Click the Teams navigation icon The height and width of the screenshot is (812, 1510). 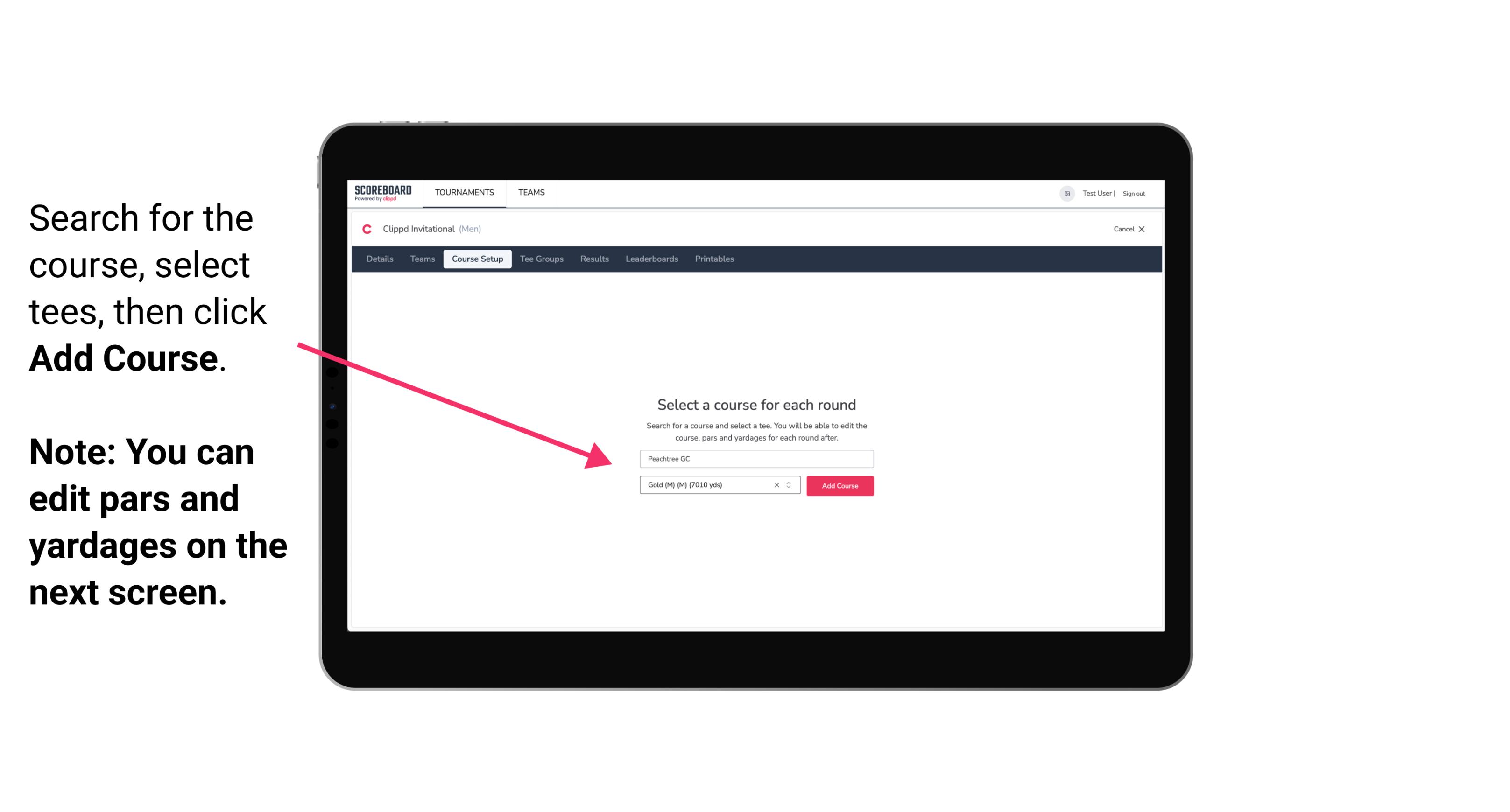point(530,192)
